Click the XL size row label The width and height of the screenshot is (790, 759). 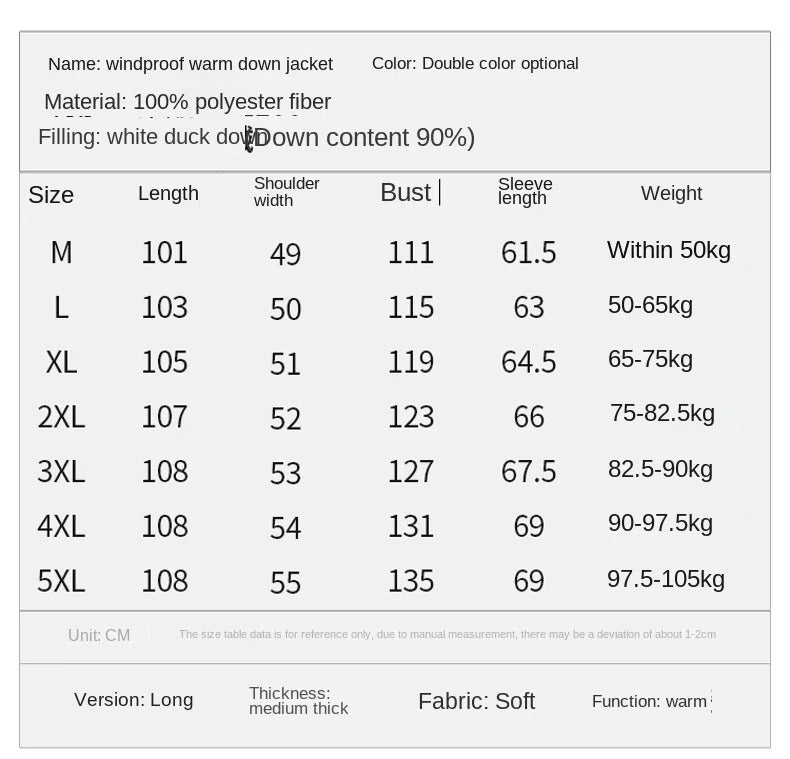pyautogui.click(x=61, y=362)
